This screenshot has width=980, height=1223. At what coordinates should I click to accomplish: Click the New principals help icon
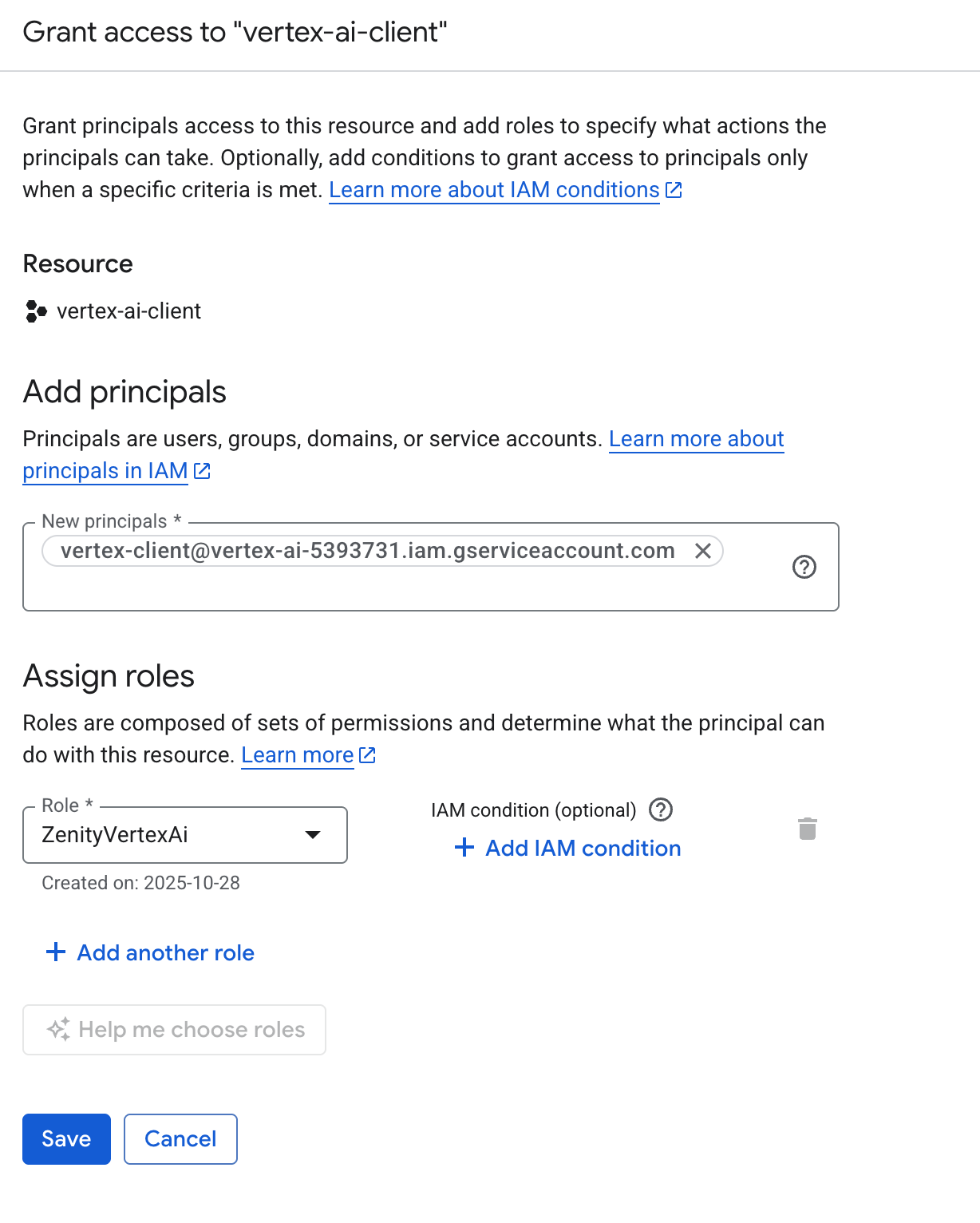click(804, 567)
